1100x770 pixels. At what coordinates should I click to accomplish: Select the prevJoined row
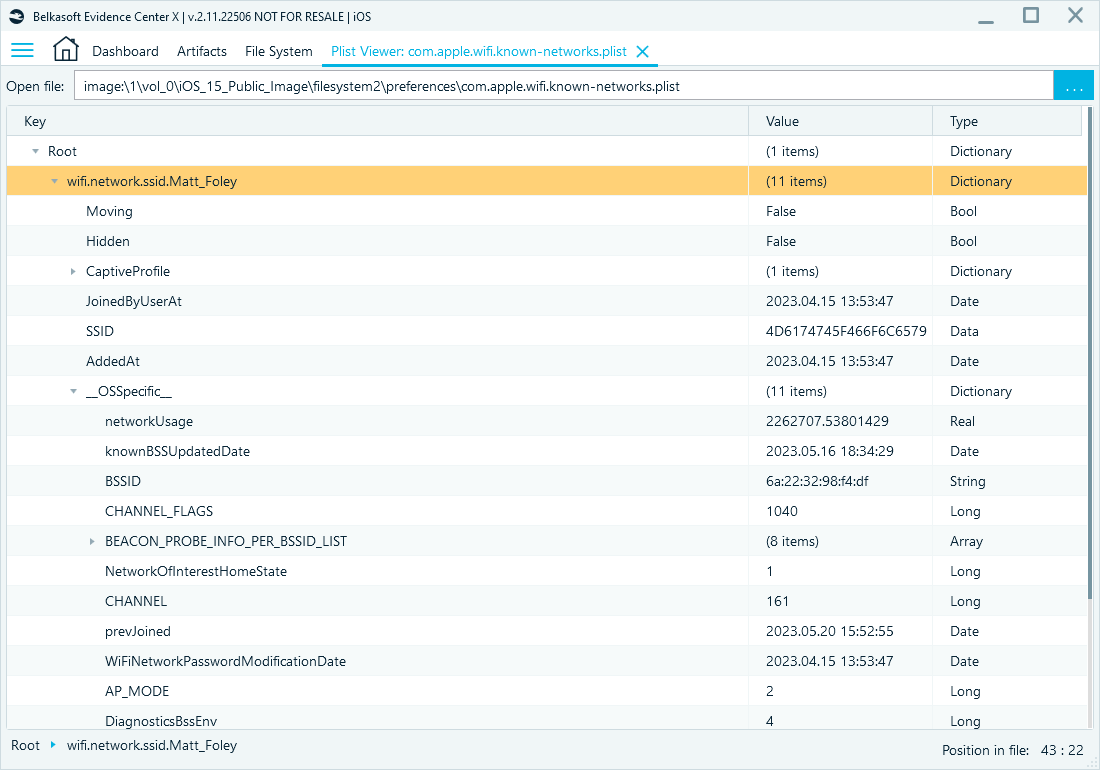point(546,631)
